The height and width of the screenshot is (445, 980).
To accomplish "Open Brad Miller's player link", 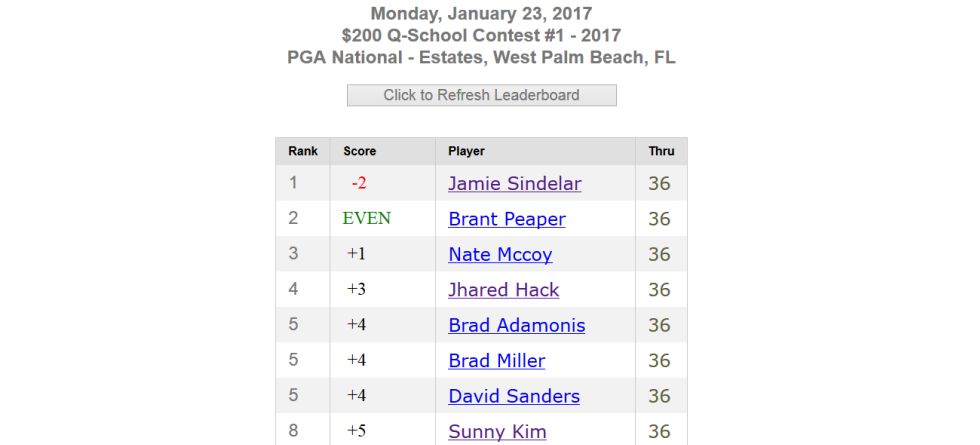I will click(496, 361).
